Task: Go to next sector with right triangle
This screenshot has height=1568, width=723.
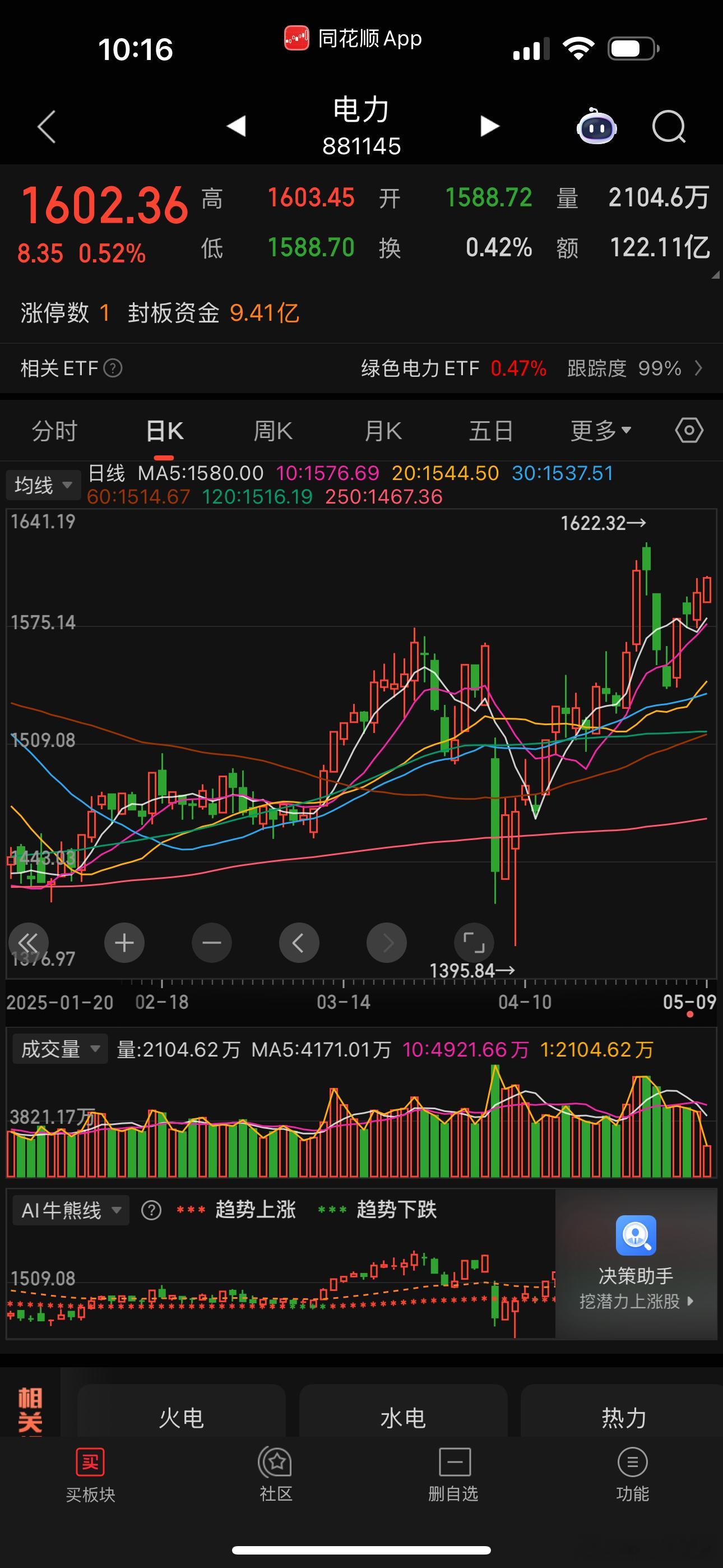Action: (489, 126)
